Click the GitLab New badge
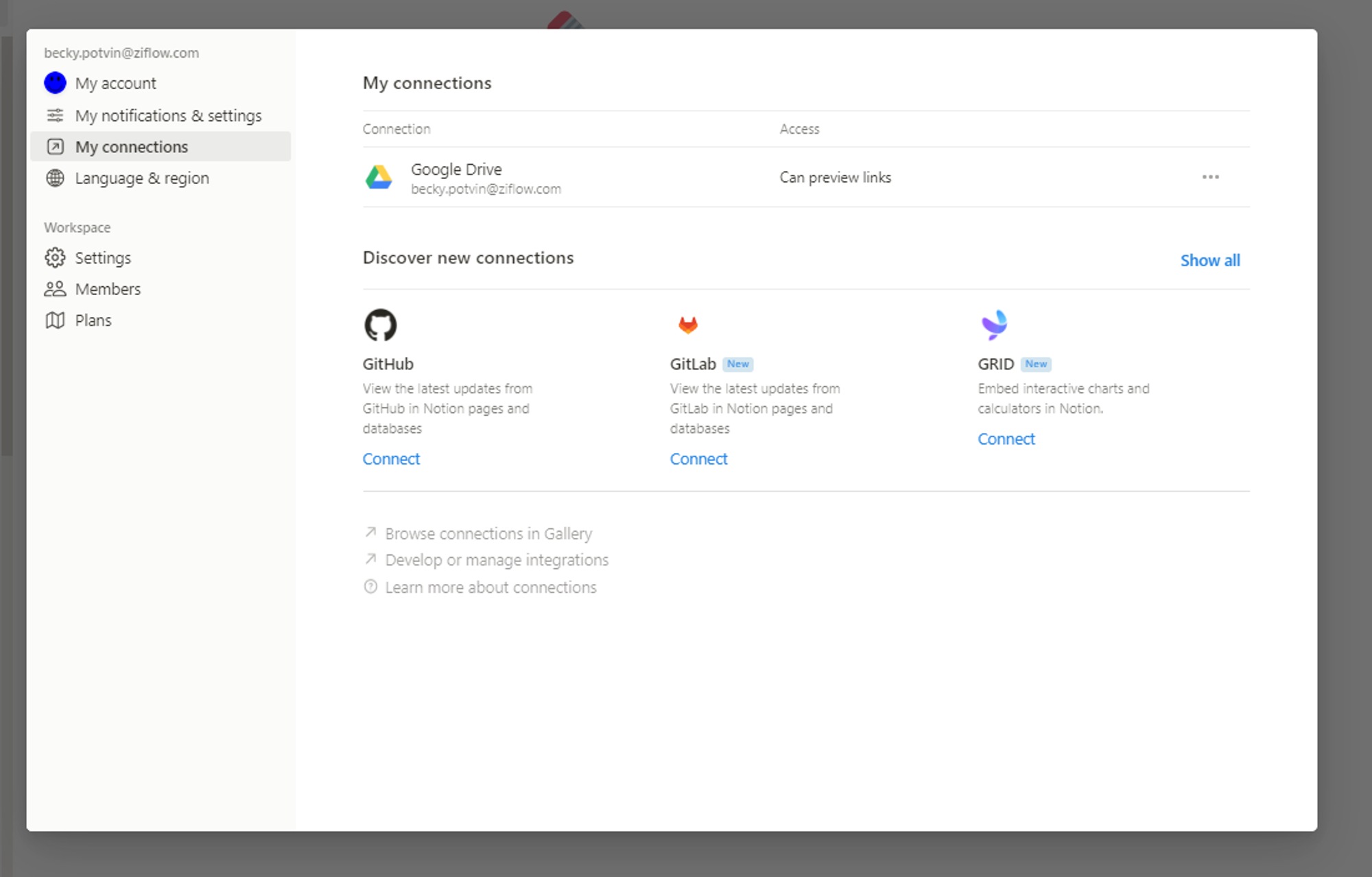This screenshot has height=877, width=1372. click(x=738, y=364)
